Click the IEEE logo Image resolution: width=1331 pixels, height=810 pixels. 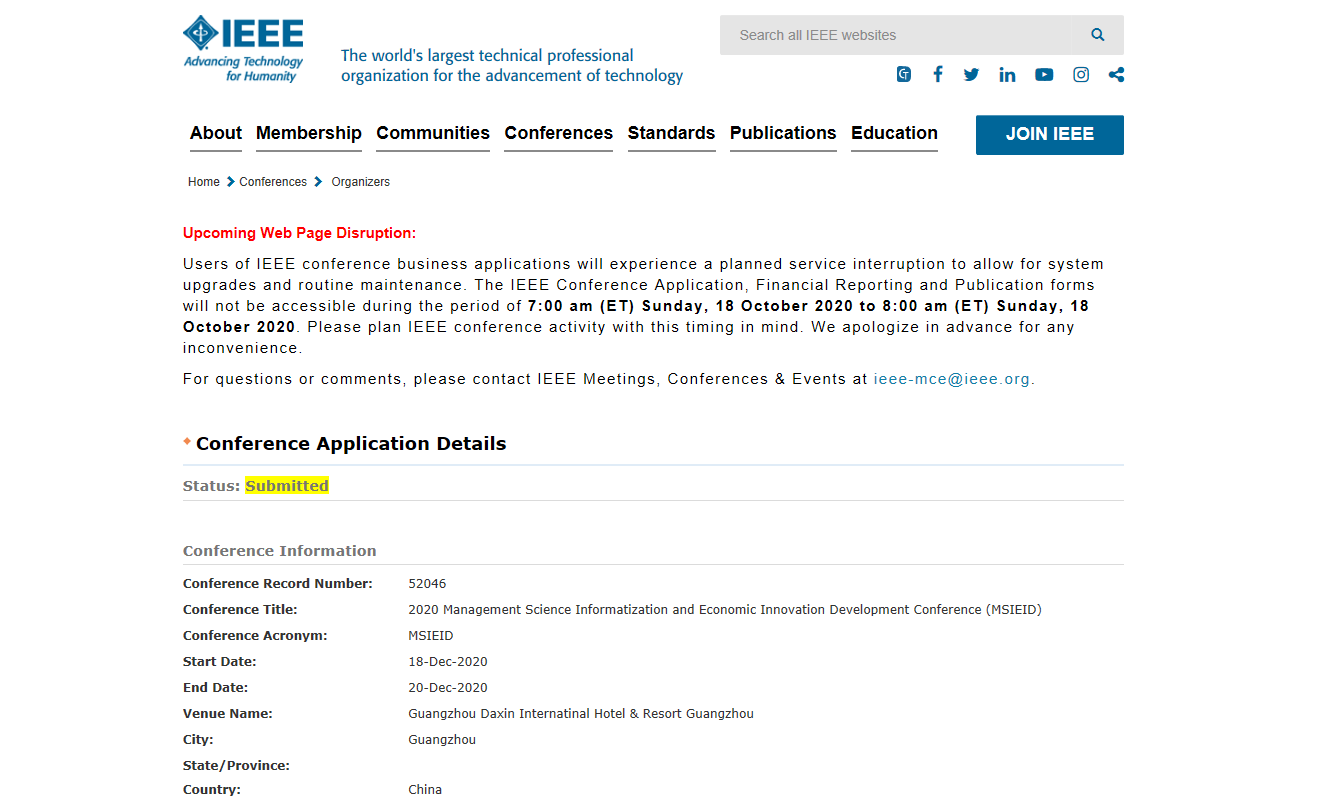click(243, 49)
